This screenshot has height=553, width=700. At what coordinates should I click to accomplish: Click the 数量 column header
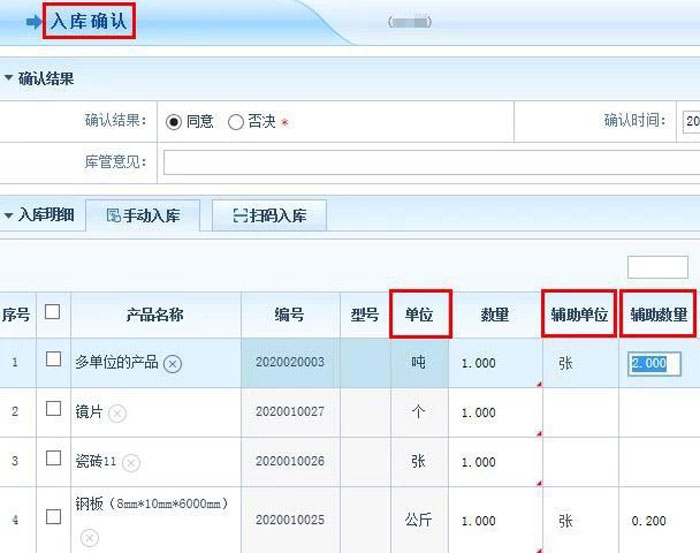click(494, 315)
